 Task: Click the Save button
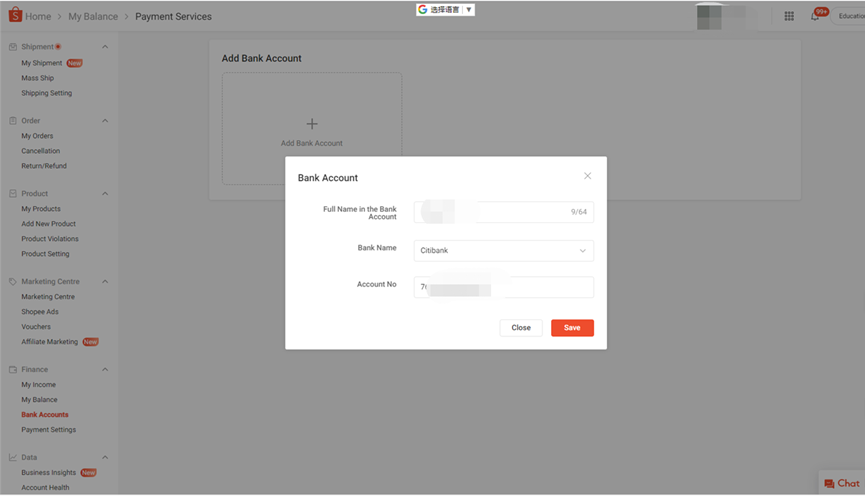572,328
